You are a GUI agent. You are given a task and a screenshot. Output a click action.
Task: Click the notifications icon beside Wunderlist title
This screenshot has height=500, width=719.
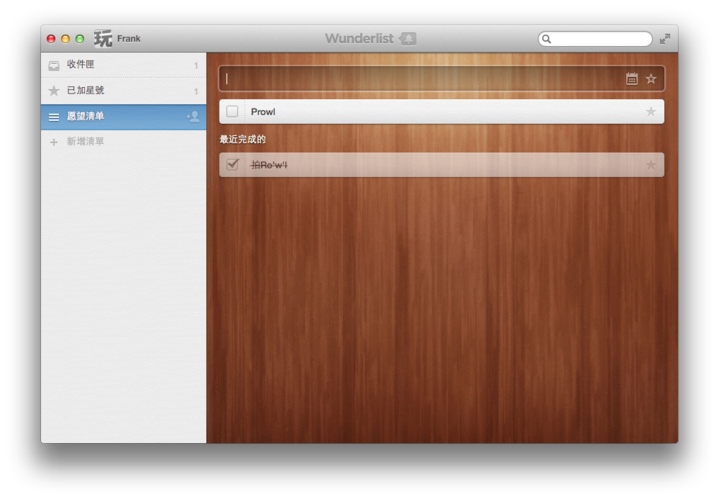[408, 39]
